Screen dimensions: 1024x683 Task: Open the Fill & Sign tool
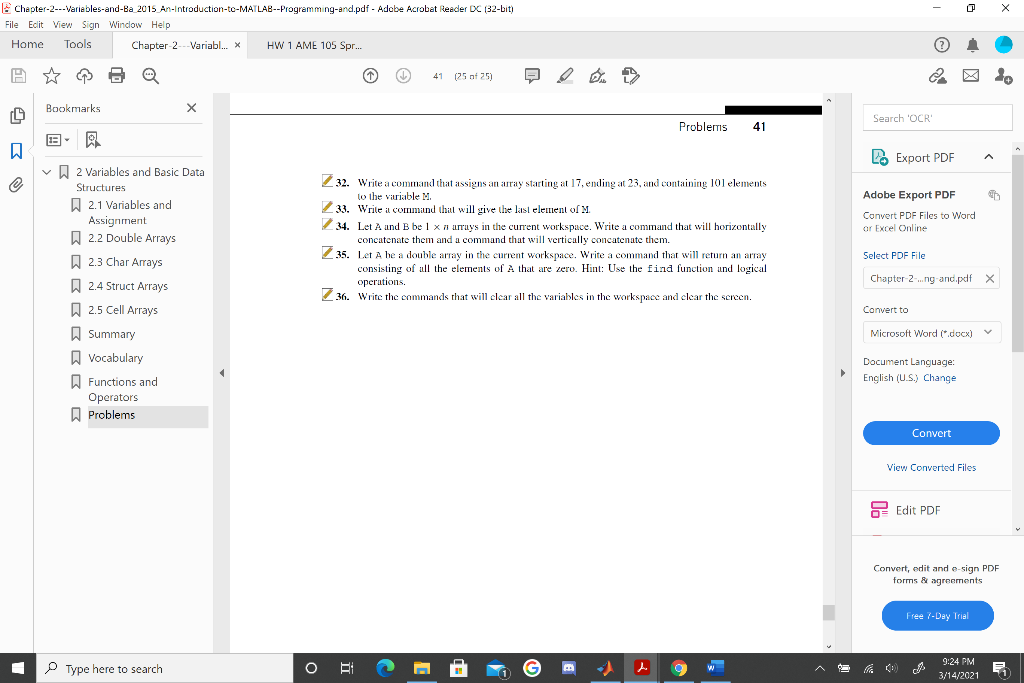597,75
